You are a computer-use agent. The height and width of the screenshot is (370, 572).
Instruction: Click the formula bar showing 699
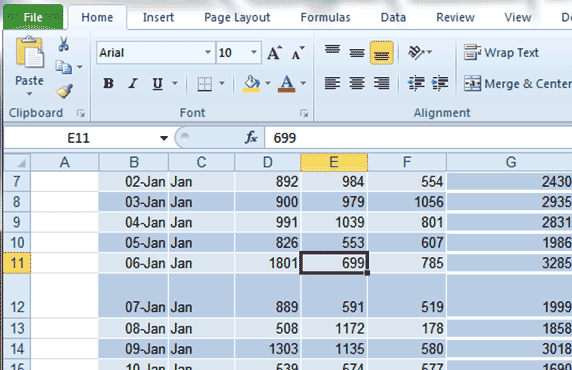(x=418, y=138)
